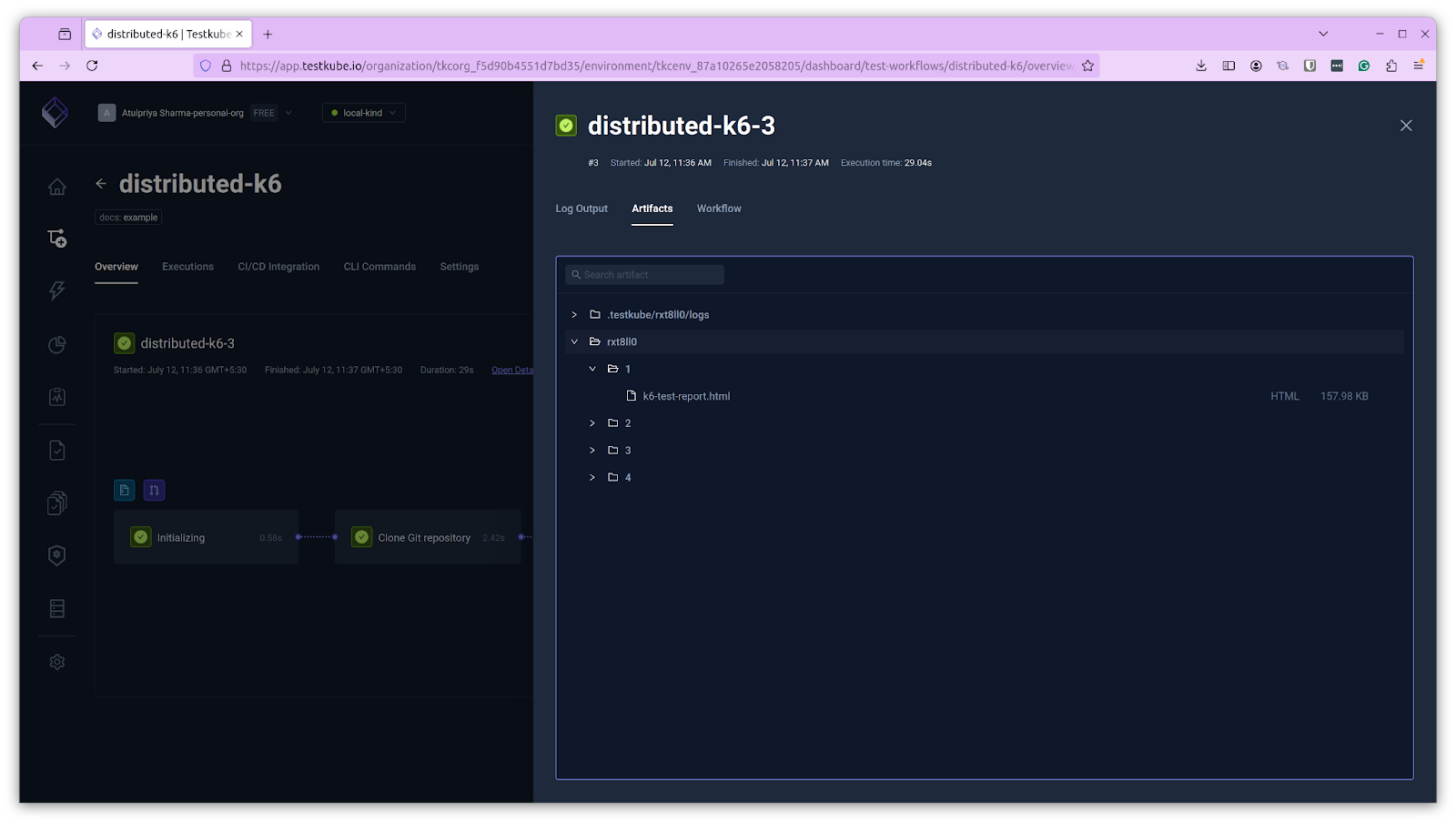Open the browser list all tabs chevron
The width and height of the screenshot is (1456, 824).
coord(1323,34)
